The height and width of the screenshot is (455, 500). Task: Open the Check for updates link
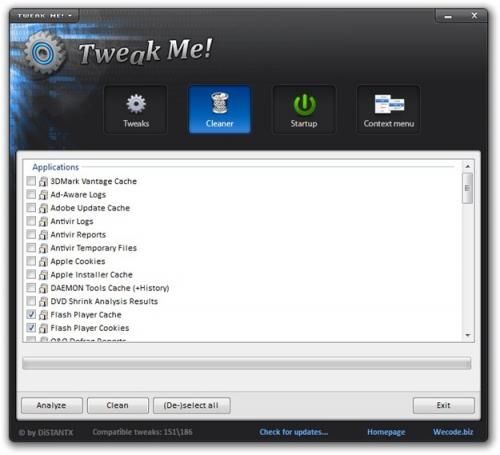[x=294, y=432]
